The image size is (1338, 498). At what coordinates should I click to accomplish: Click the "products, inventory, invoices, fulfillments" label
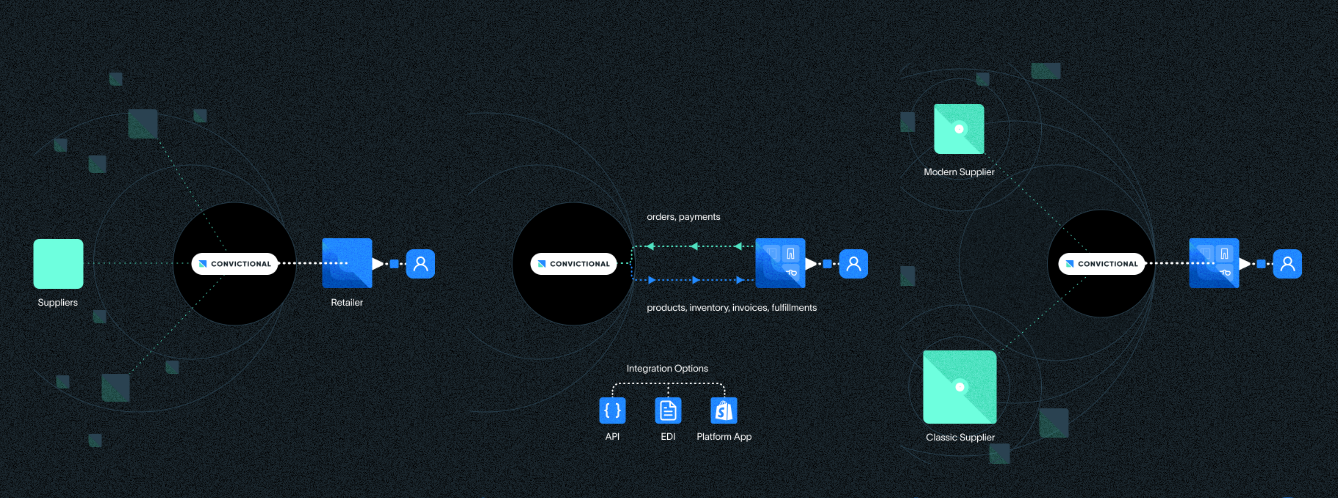coord(731,308)
